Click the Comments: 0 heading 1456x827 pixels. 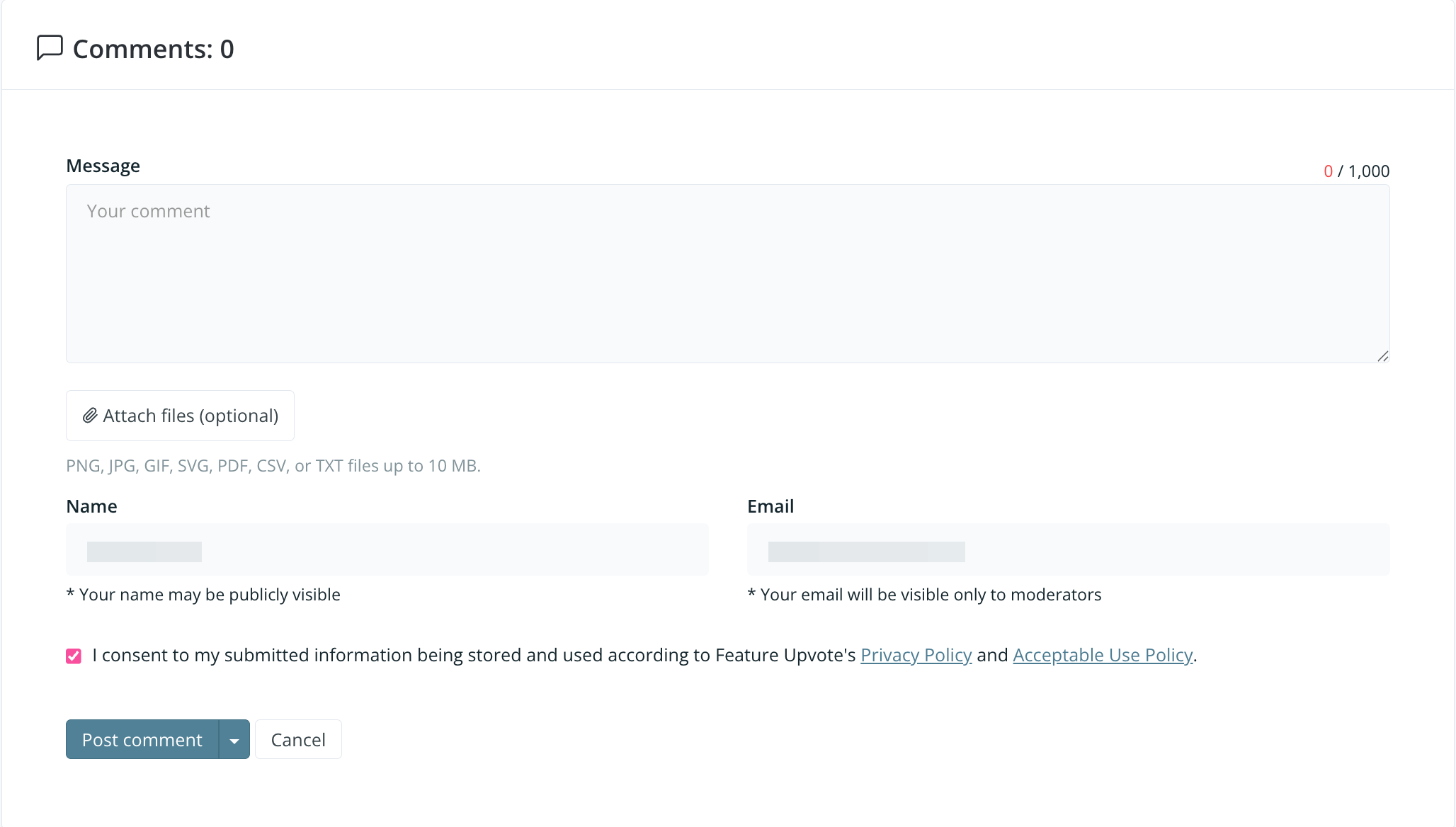click(153, 49)
